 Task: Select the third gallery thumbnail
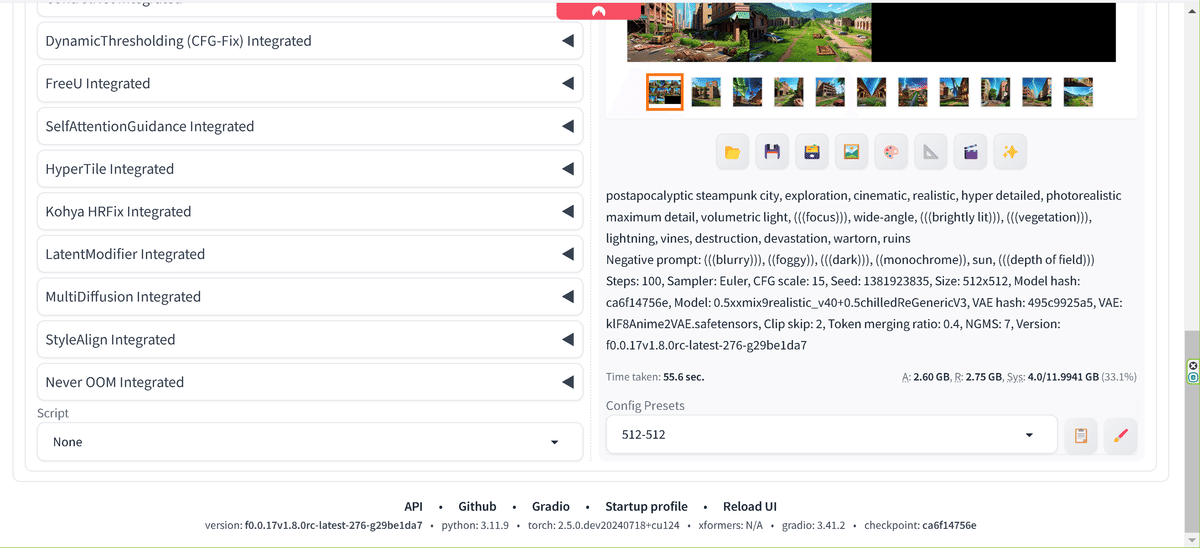(x=747, y=92)
